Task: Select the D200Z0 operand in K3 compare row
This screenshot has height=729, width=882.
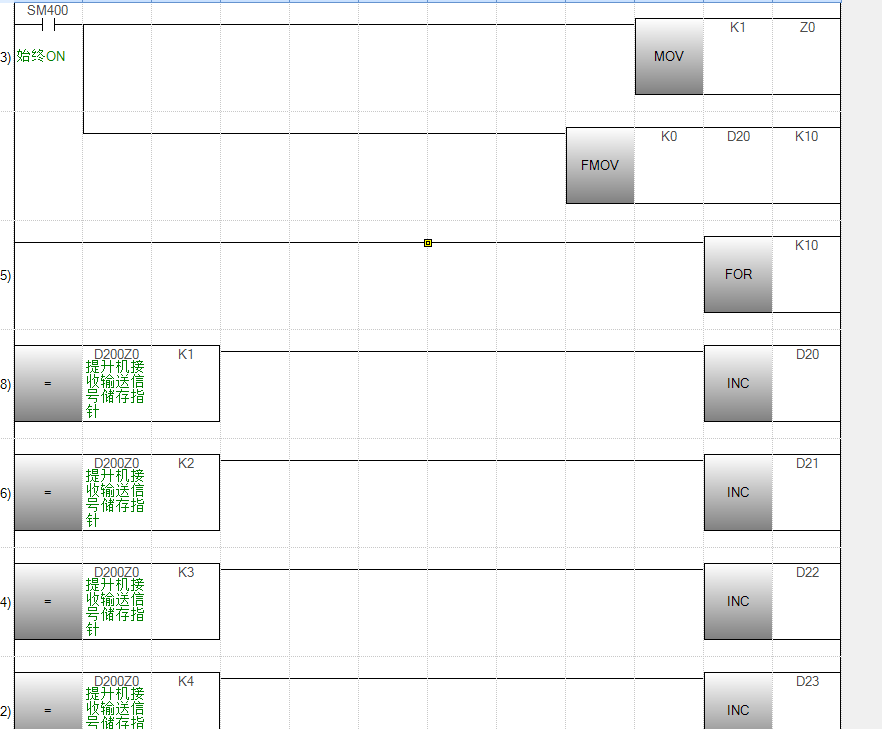Action: [116, 572]
